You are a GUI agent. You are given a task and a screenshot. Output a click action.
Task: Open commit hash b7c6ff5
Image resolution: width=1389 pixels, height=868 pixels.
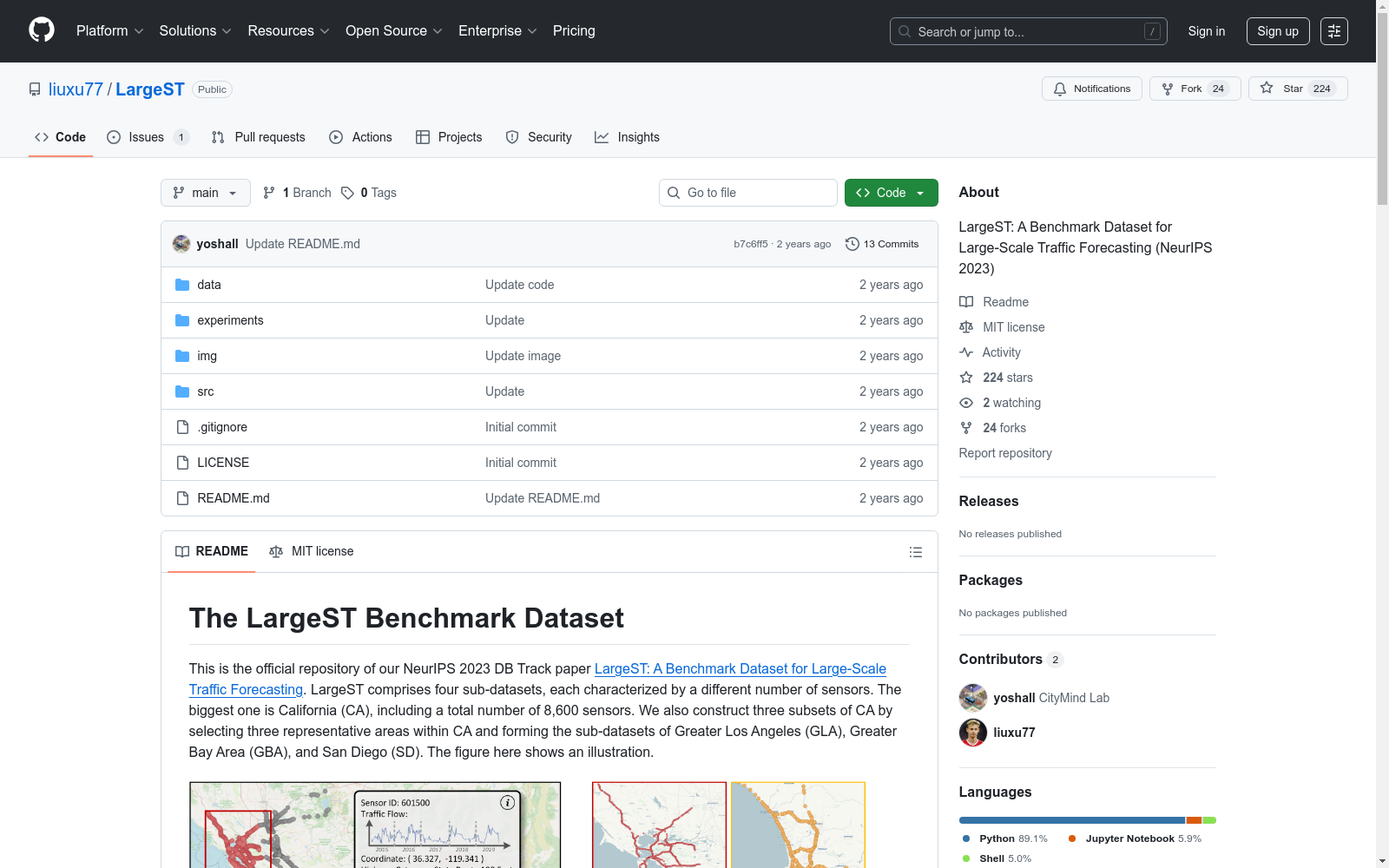click(751, 244)
